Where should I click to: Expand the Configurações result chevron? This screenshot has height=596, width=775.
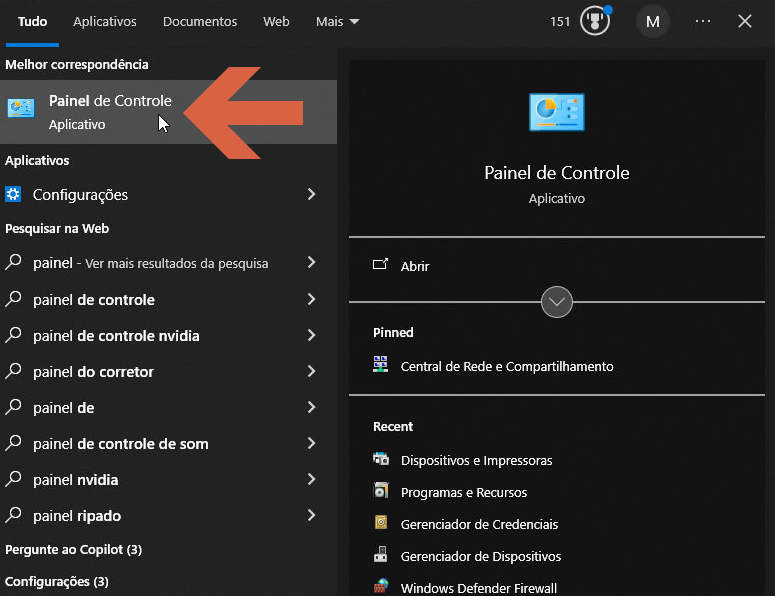point(311,194)
